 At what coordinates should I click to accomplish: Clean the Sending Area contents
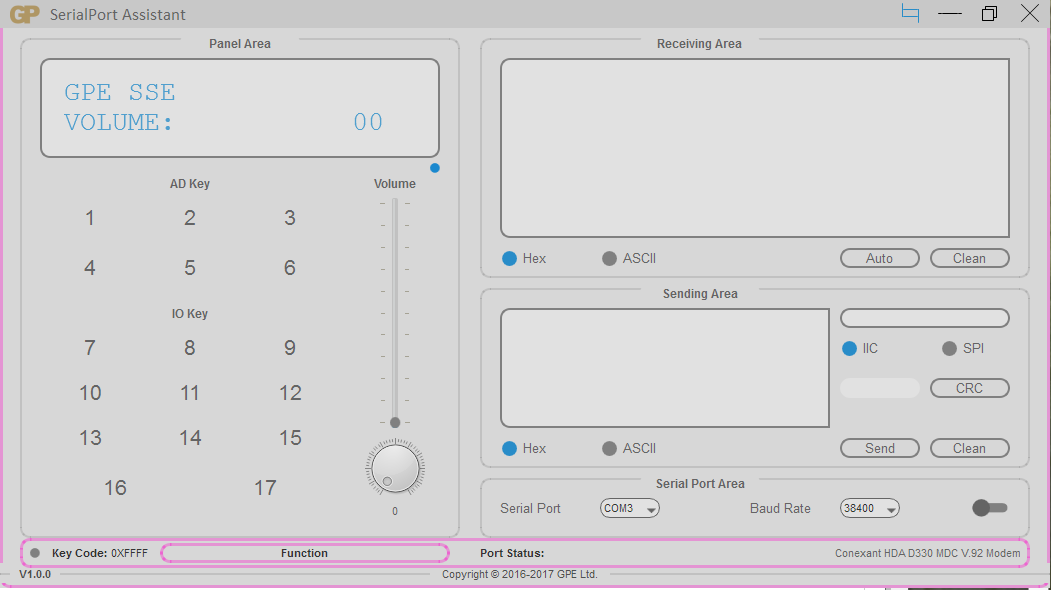click(969, 449)
